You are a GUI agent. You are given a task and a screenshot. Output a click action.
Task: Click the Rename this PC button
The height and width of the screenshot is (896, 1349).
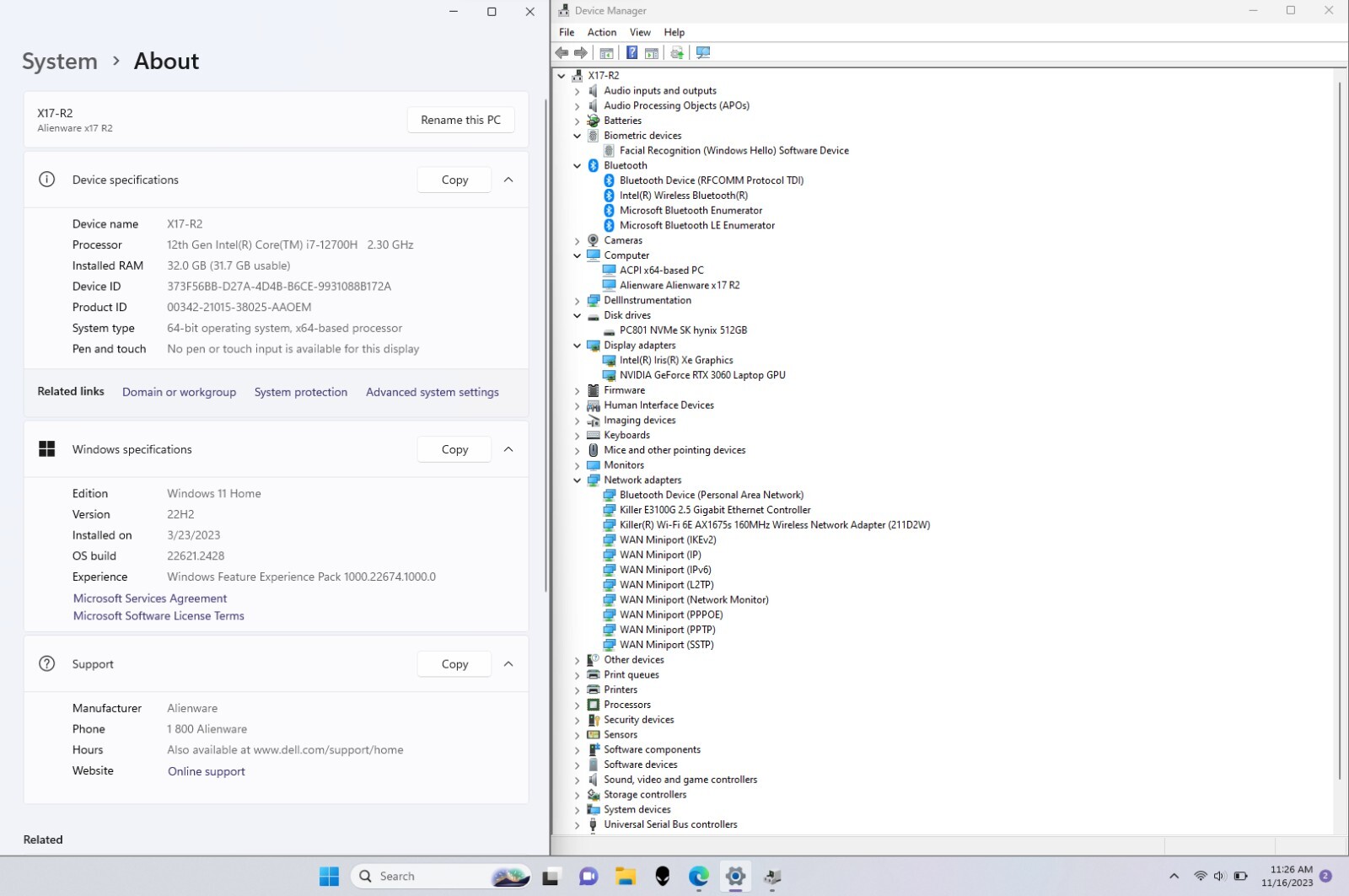460,120
